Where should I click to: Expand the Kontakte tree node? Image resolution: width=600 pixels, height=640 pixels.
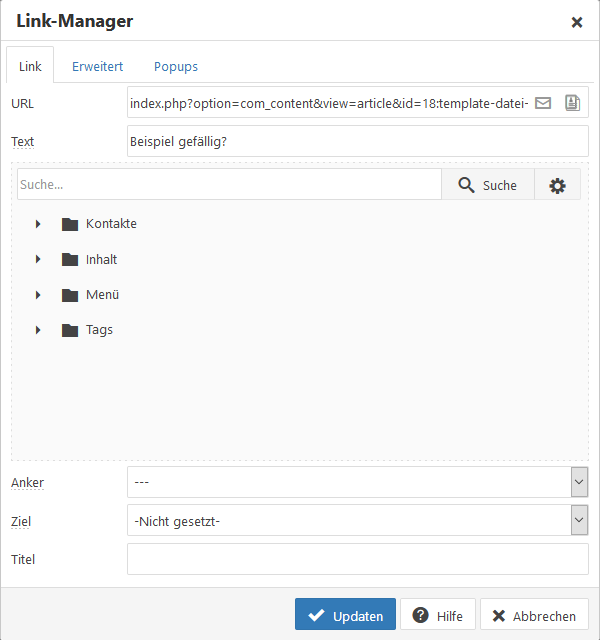[38, 224]
